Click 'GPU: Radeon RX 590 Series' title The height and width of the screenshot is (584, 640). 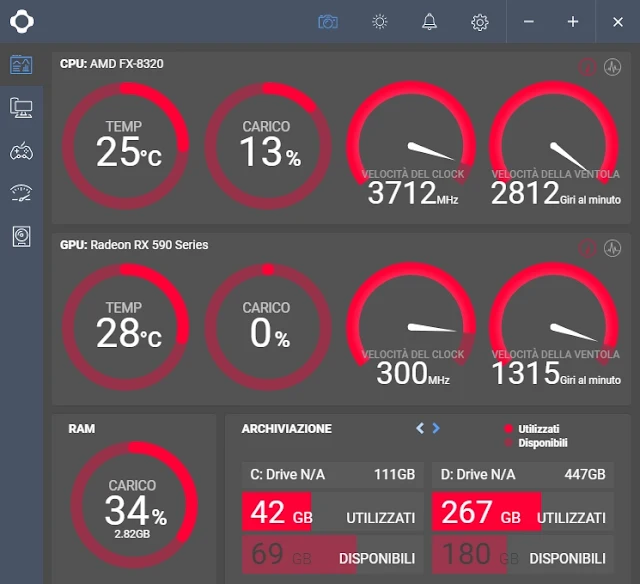(134, 245)
